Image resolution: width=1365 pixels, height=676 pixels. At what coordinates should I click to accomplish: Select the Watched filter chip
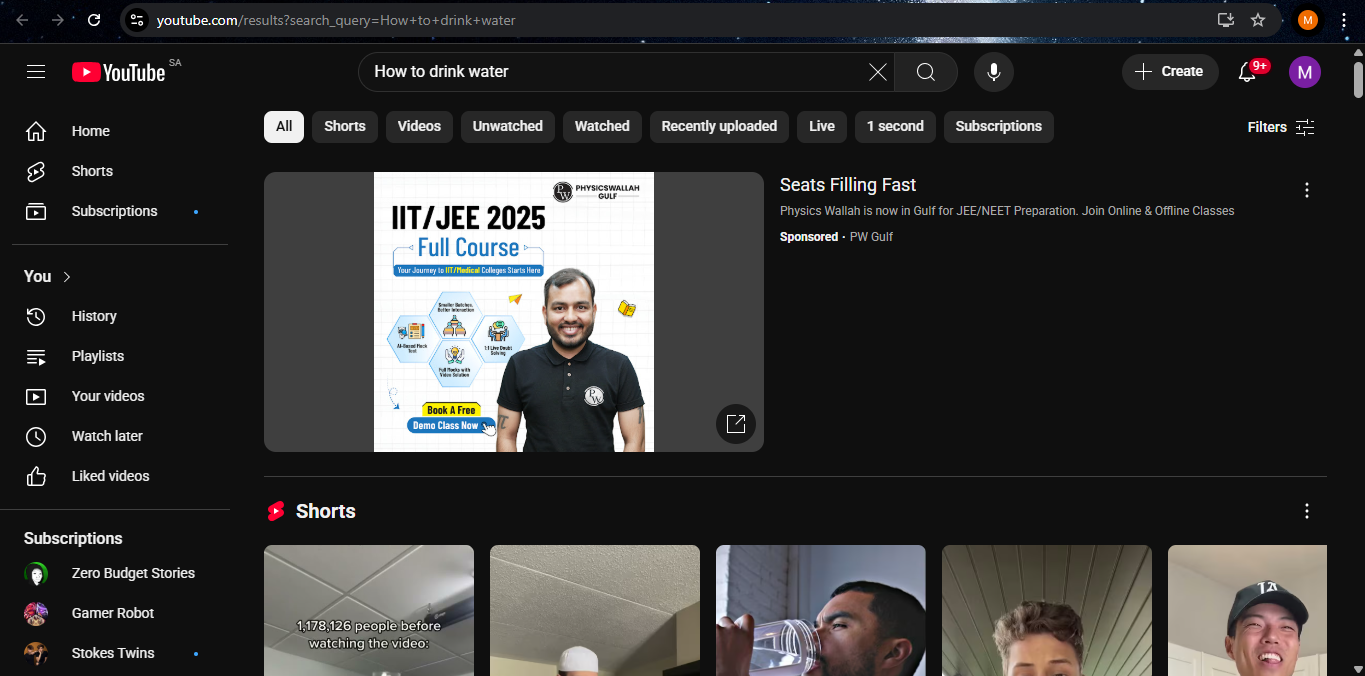point(602,127)
